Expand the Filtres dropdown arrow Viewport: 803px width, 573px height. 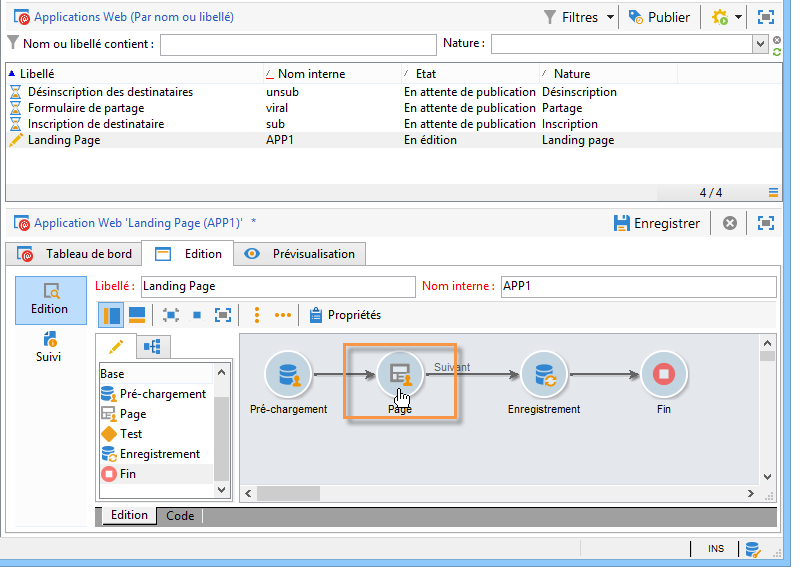609,17
